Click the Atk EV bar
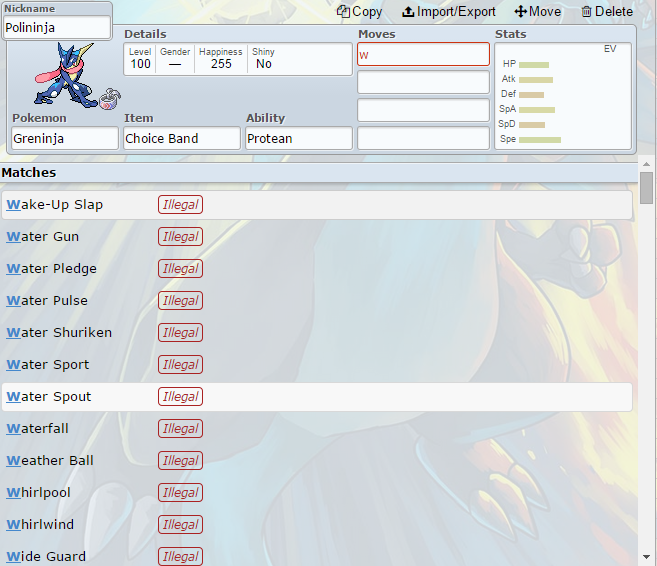Screen dimensions: 657x566 tap(536, 80)
